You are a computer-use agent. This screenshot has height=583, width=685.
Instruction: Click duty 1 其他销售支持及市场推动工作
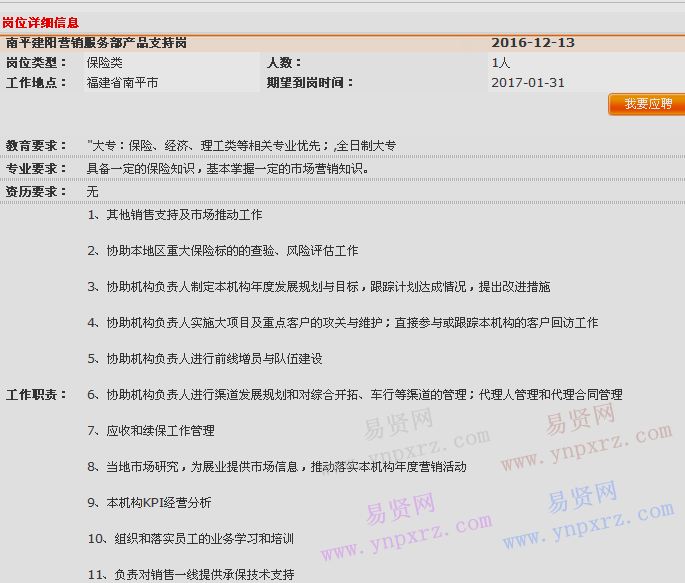click(x=175, y=215)
